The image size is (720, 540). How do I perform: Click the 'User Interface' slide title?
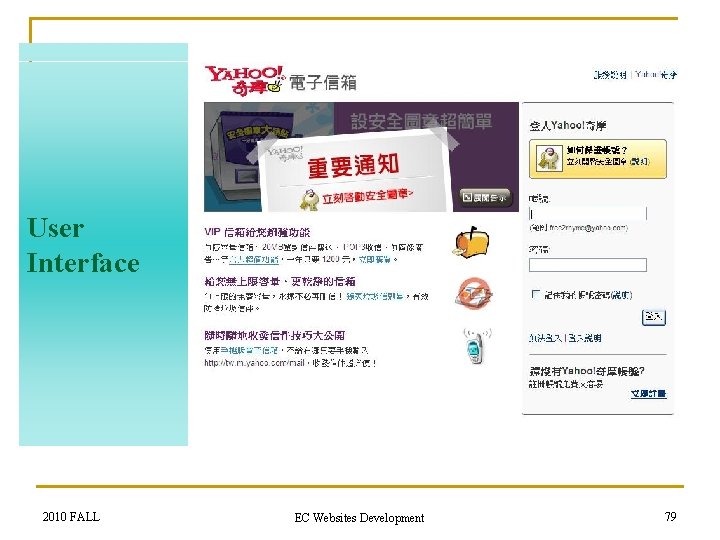[x=83, y=245]
